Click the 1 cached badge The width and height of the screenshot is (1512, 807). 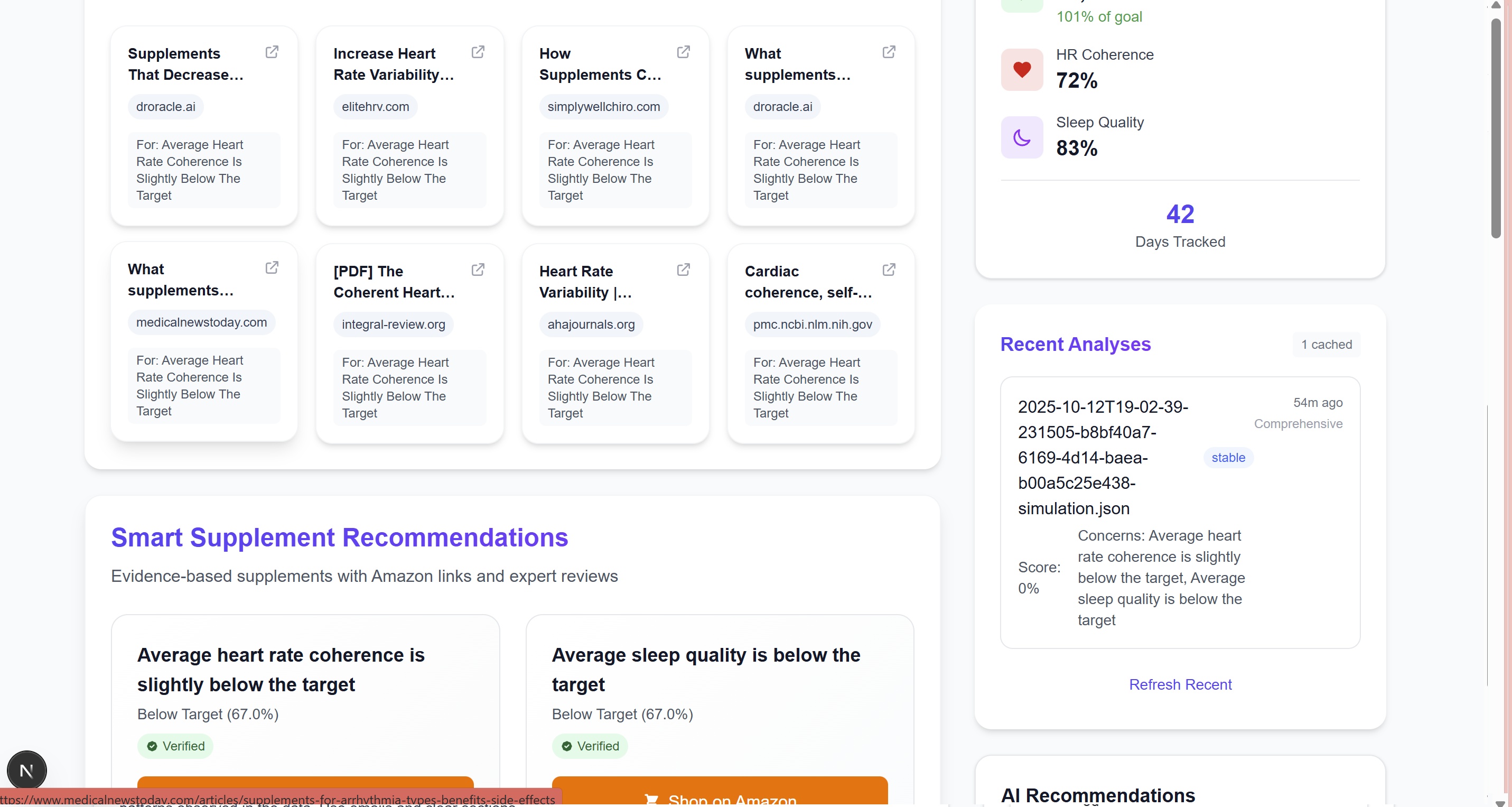click(1326, 345)
